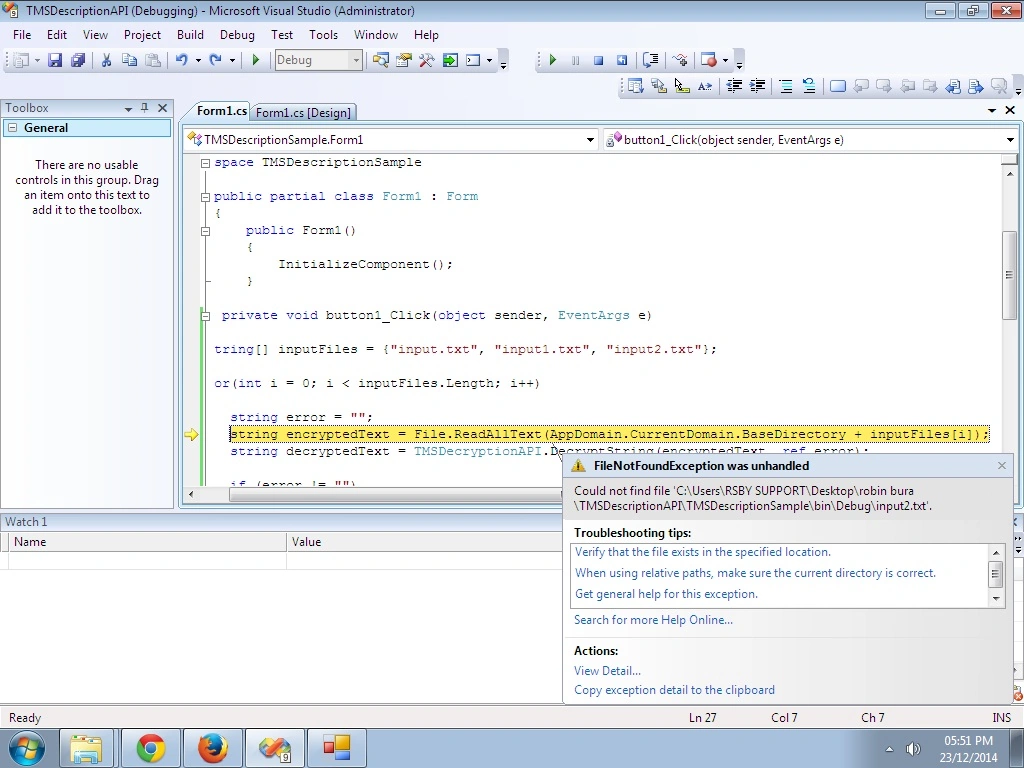Collapse the Form1 class outline region

(206, 197)
